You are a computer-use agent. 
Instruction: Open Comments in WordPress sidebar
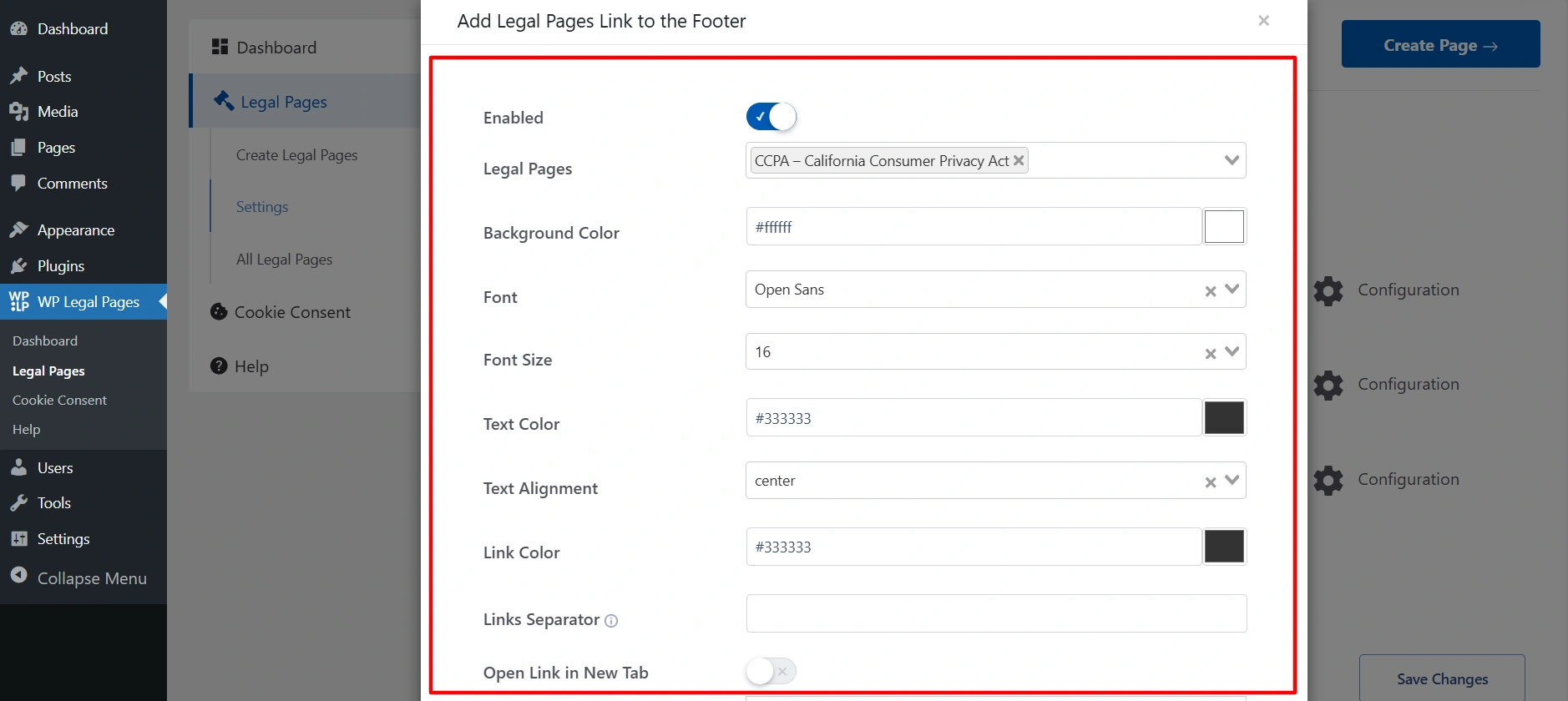(x=83, y=184)
